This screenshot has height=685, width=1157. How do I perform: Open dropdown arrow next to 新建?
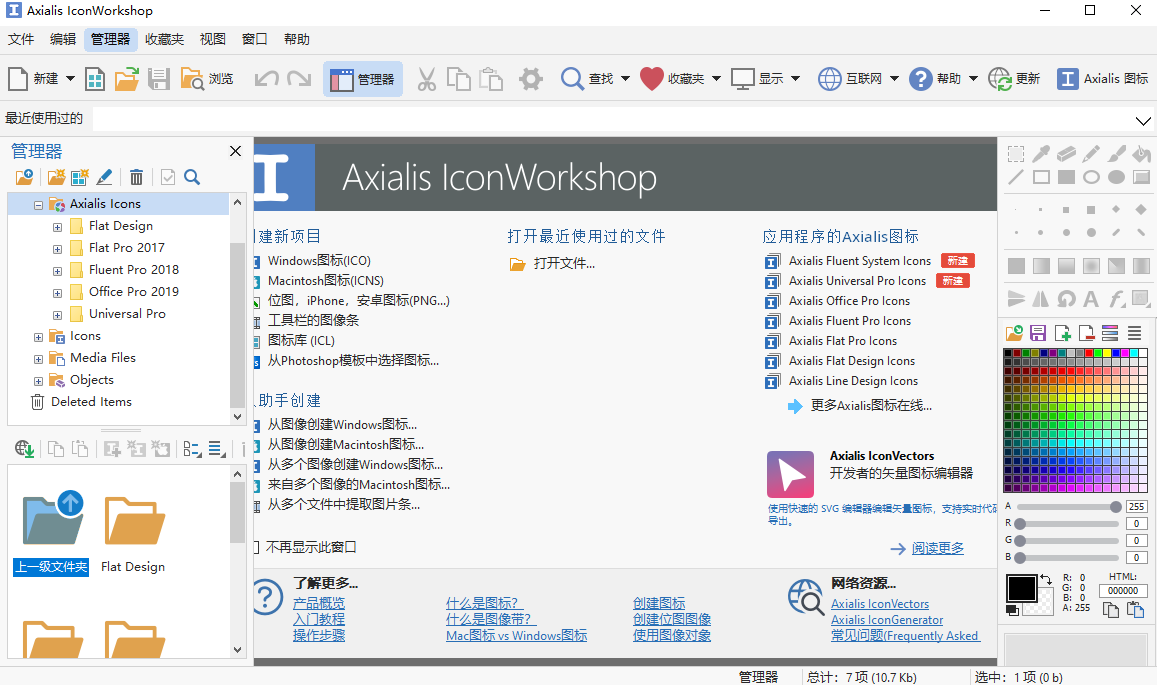[x=70, y=78]
